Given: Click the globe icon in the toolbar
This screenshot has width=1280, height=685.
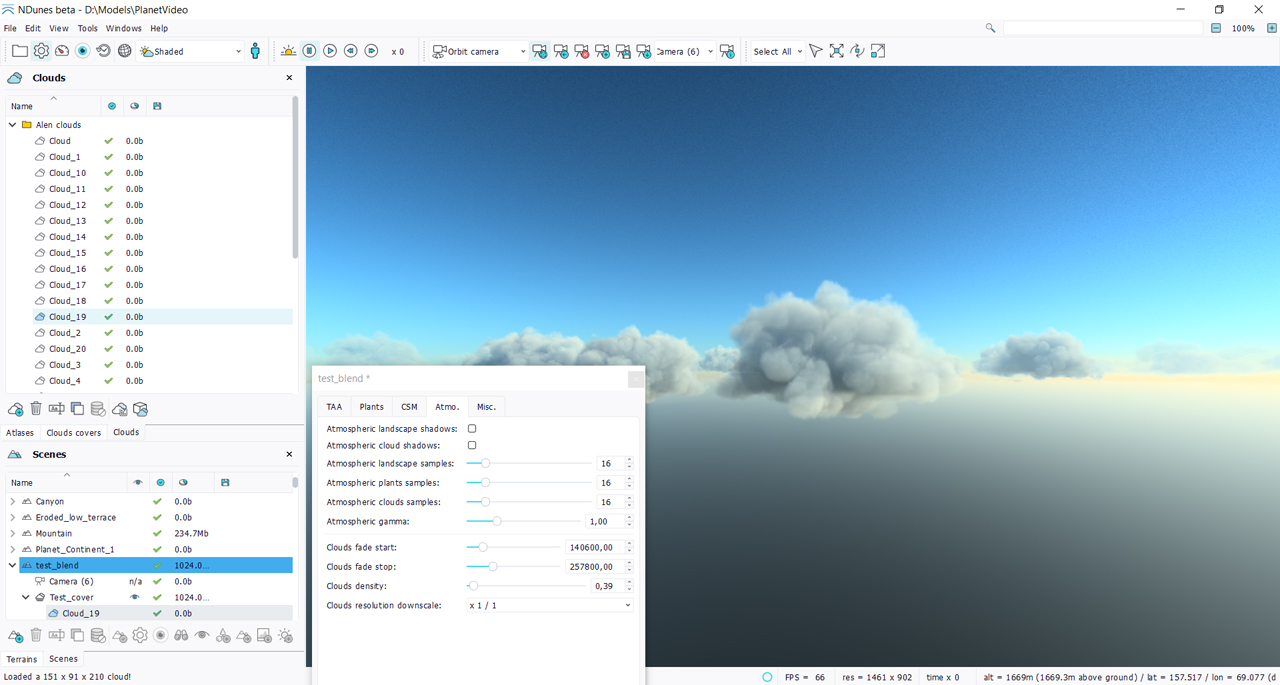Looking at the screenshot, I should point(125,51).
